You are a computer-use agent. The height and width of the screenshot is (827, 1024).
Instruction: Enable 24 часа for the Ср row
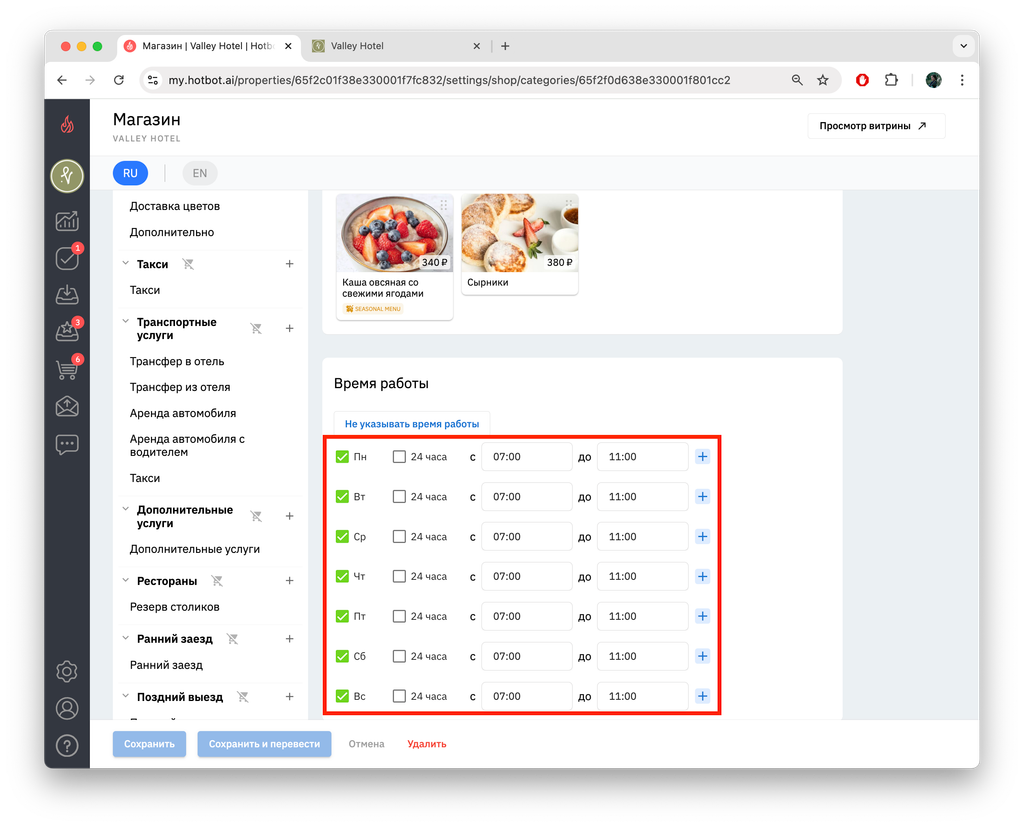[399, 536]
